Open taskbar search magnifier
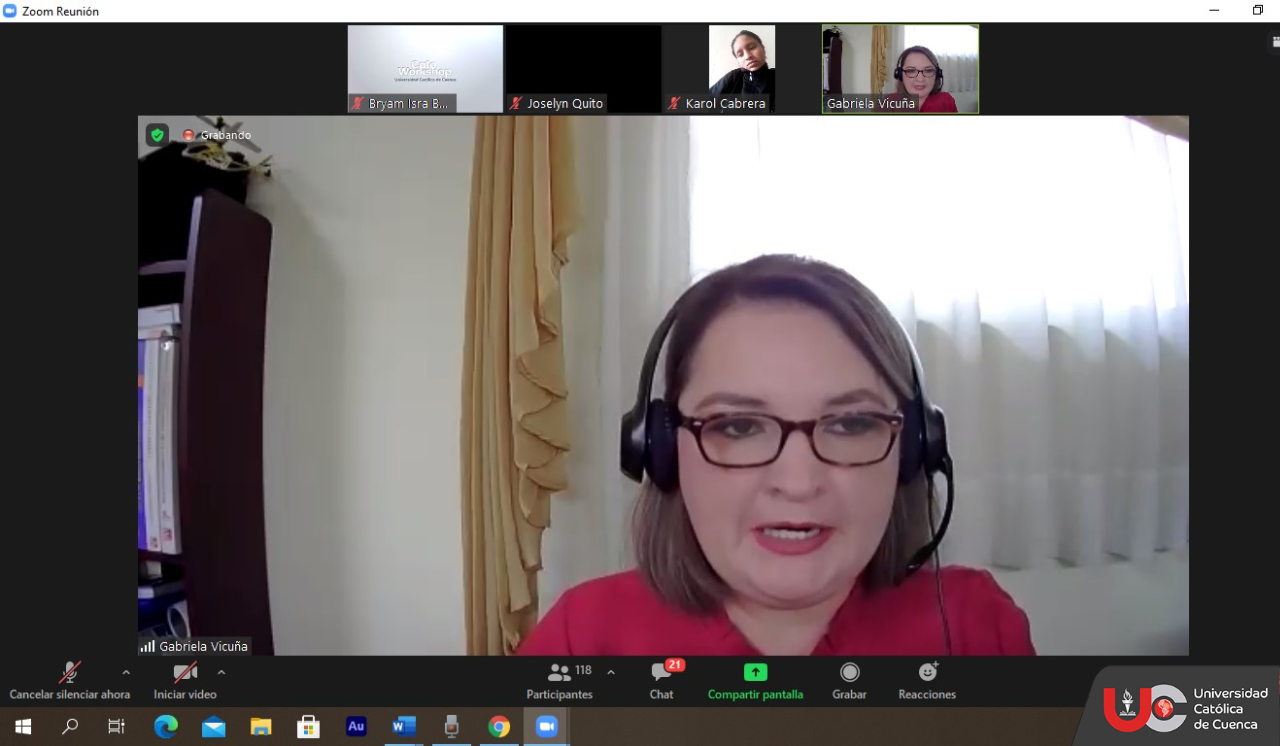Screen dimensions: 1280x746 click(70, 727)
